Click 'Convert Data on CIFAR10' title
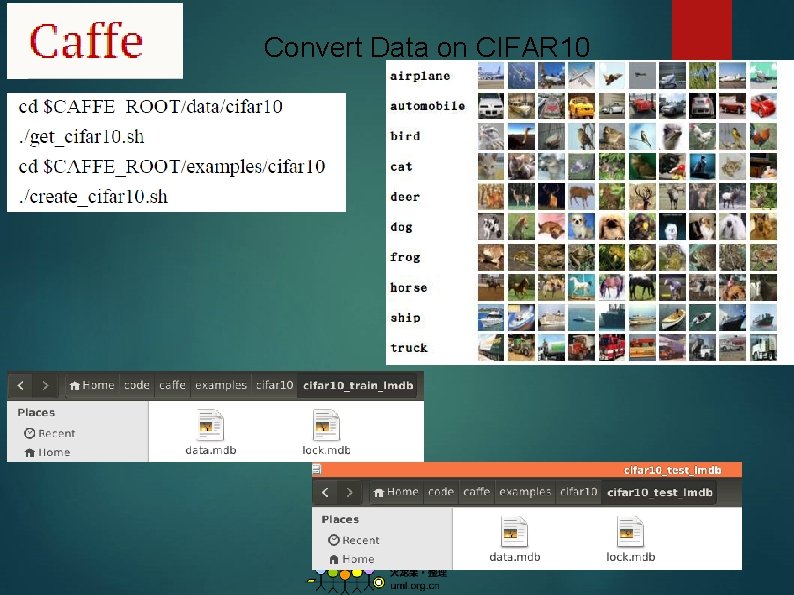Viewport: 794px width, 595px height. pos(426,48)
